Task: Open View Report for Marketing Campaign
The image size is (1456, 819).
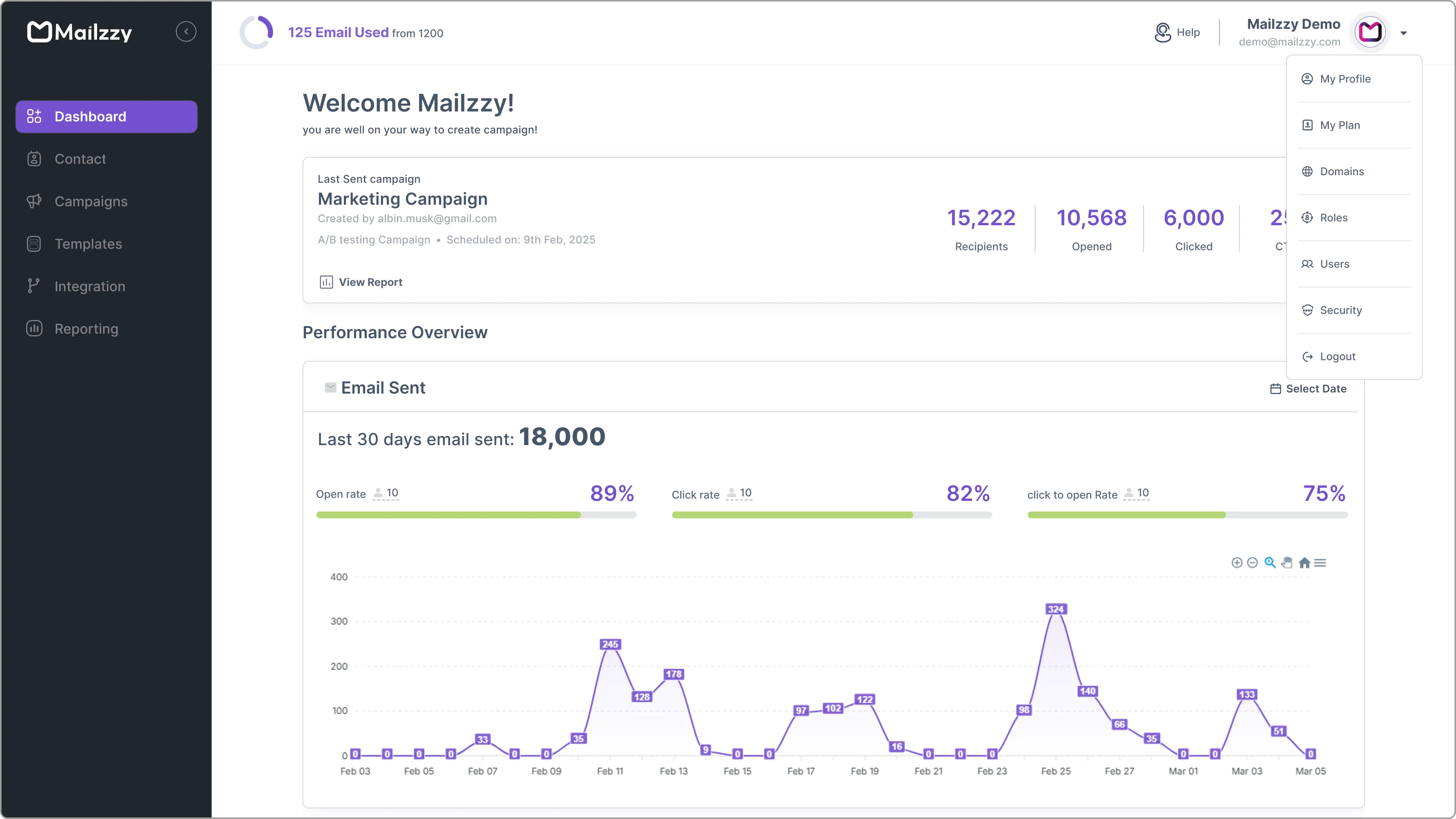Action: coord(360,281)
